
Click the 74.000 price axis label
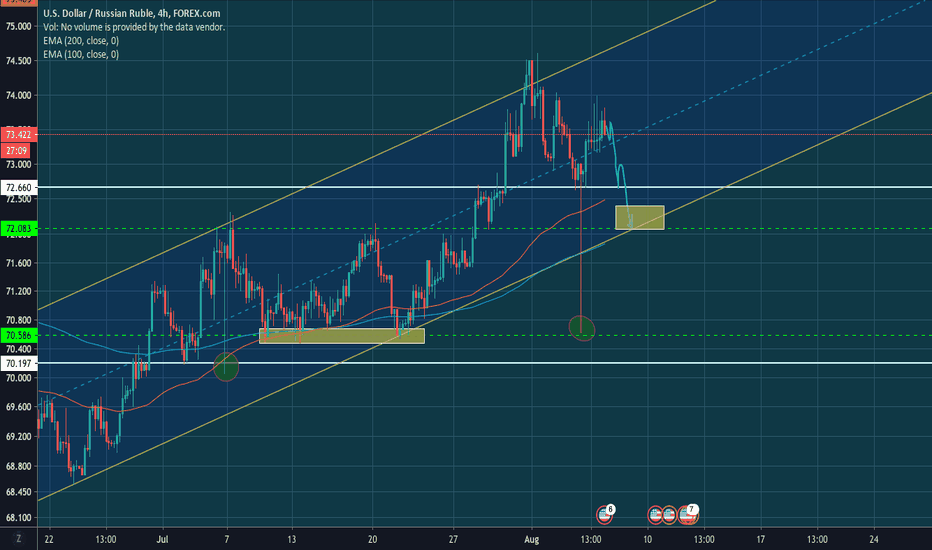pyautogui.click(x=18, y=95)
